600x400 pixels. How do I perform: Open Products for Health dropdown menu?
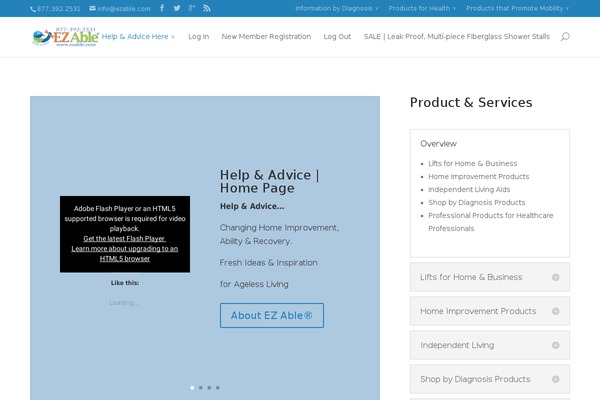[422, 8]
